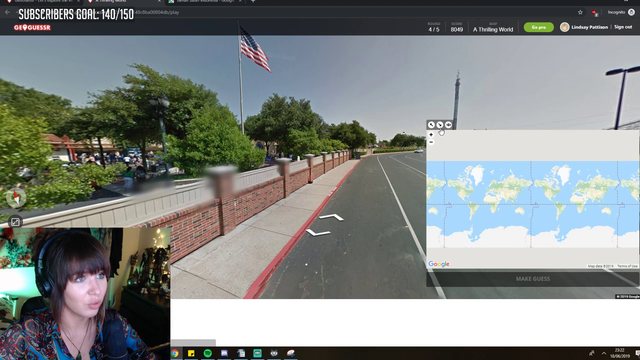This screenshot has height=360, width=640.
Task: Click the Google logo on the map
Action: pos(439,264)
